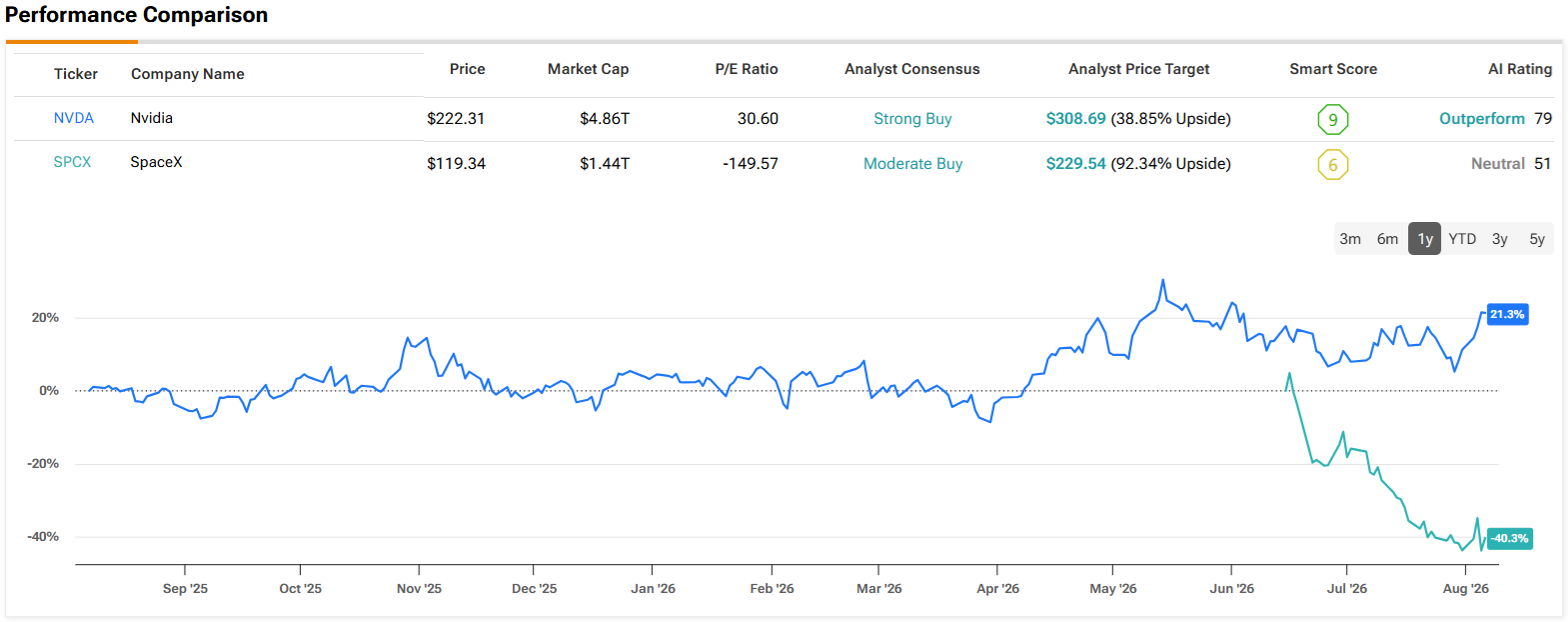Click the teal -40.3% chart label

(1509, 538)
